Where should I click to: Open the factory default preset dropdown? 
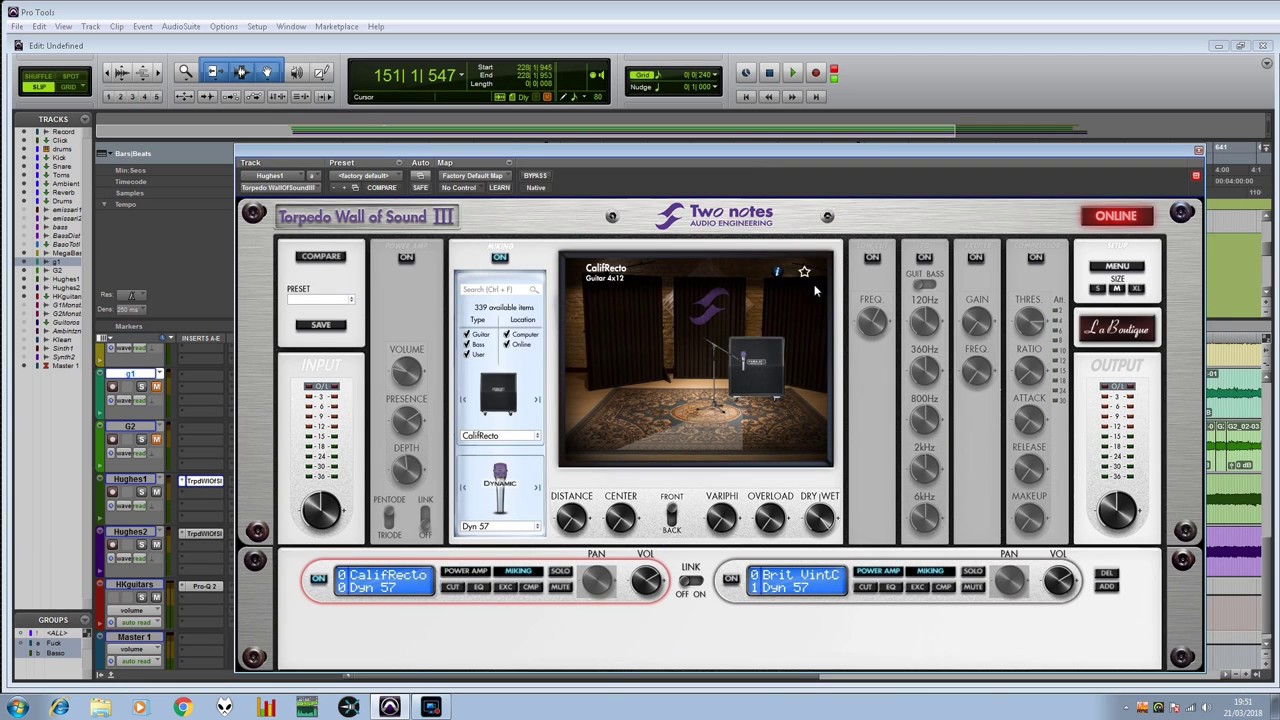[x=366, y=176]
